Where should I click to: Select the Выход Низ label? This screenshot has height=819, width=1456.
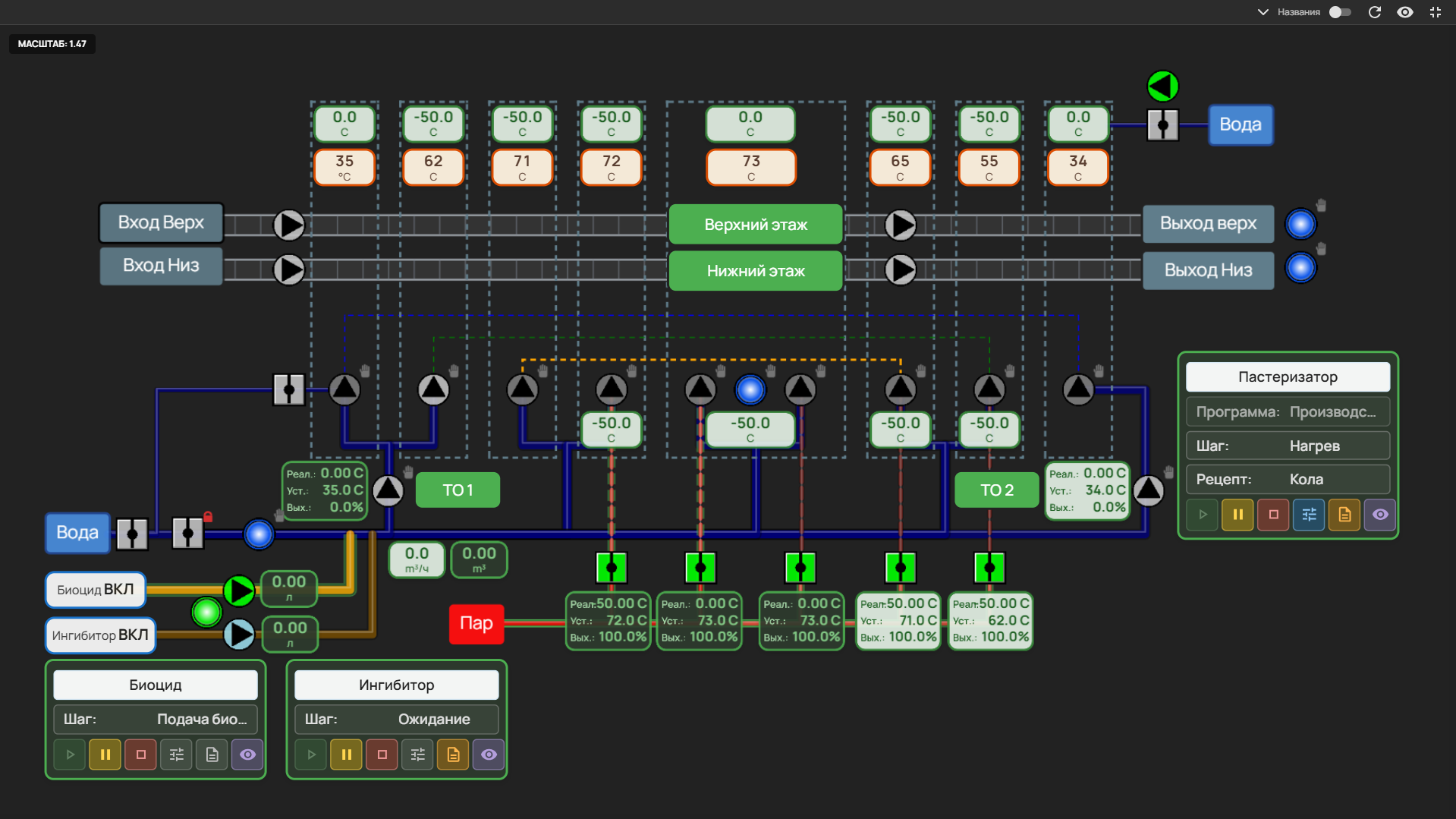[x=1208, y=270]
